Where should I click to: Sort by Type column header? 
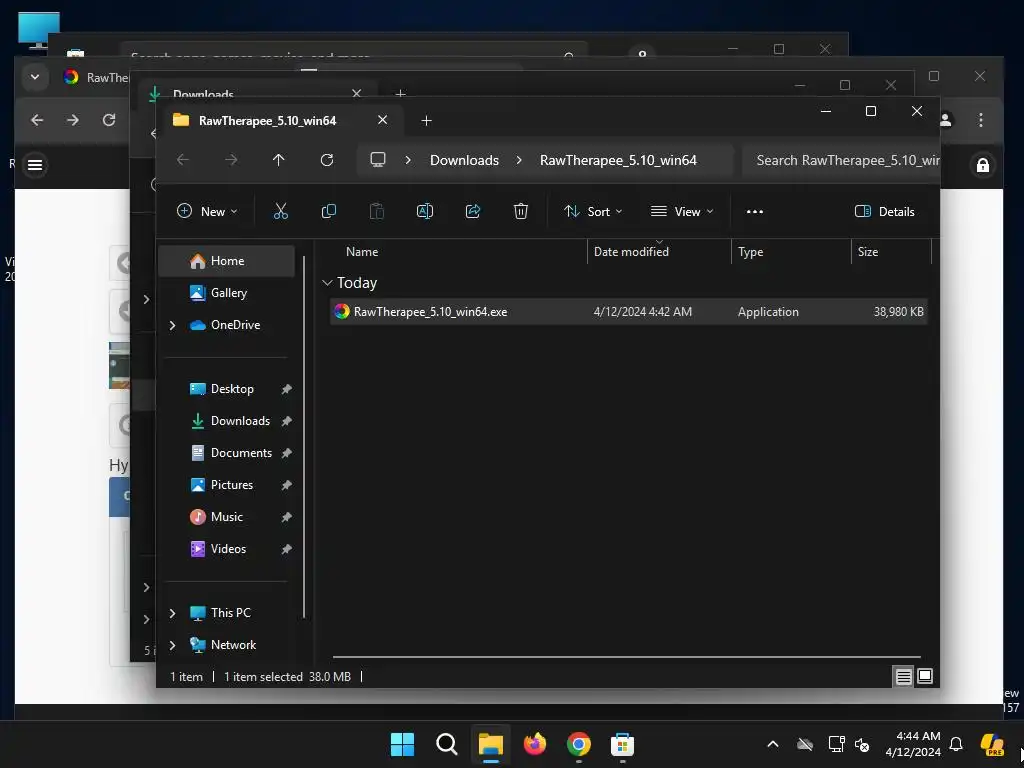click(791, 251)
